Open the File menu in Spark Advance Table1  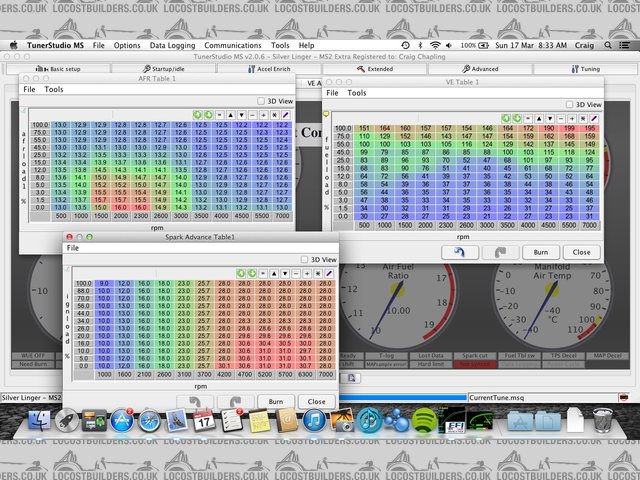tap(73, 248)
